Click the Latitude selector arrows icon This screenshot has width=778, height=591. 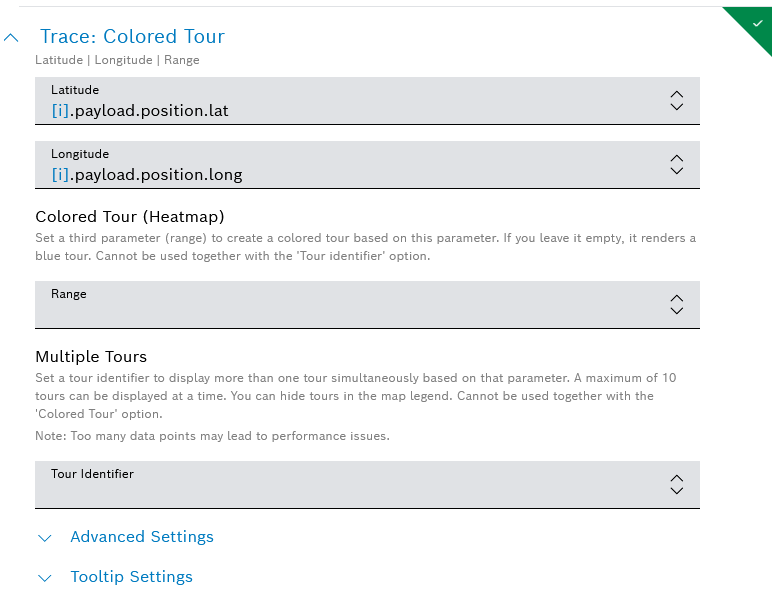tap(677, 100)
